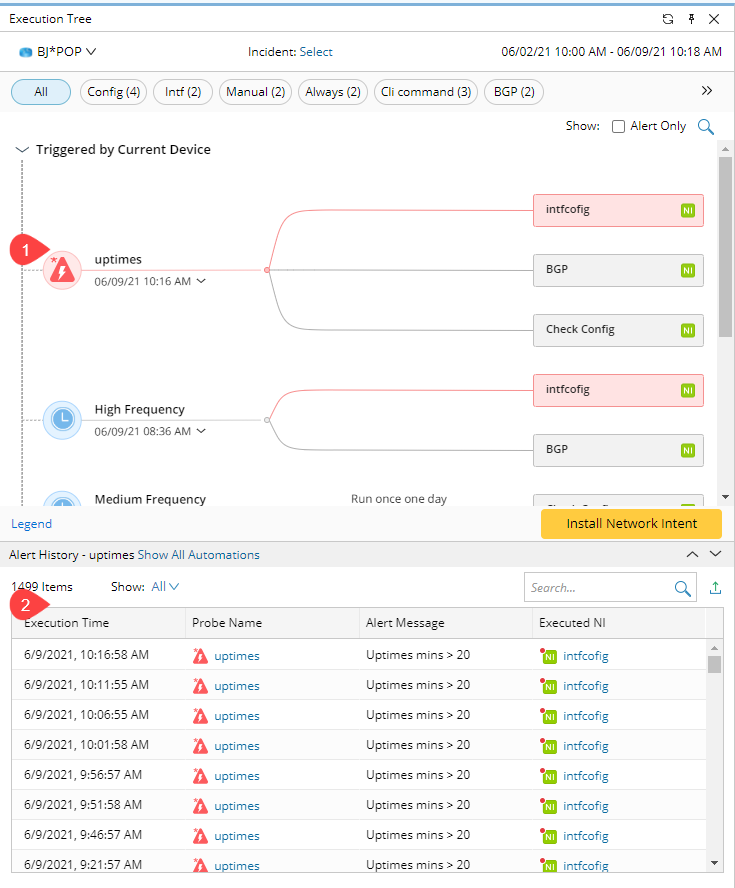Collapse alert history panel with down chevron
This screenshot has height=888, width=735.
click(716, 554)
